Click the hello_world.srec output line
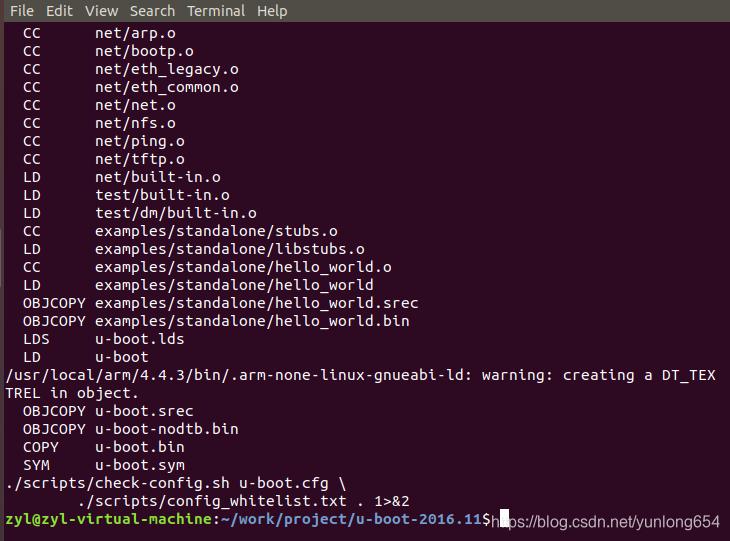Screen dimensions: 730x541 click(221, 304)
